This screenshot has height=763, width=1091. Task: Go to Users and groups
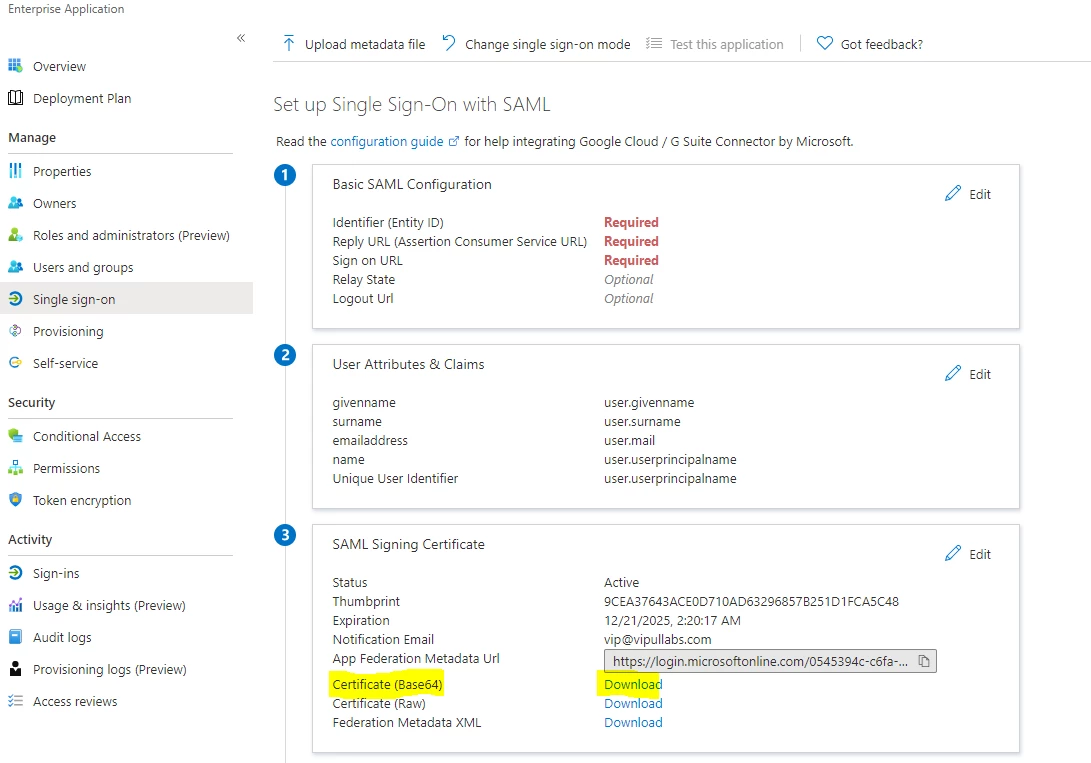coord(83,267)
